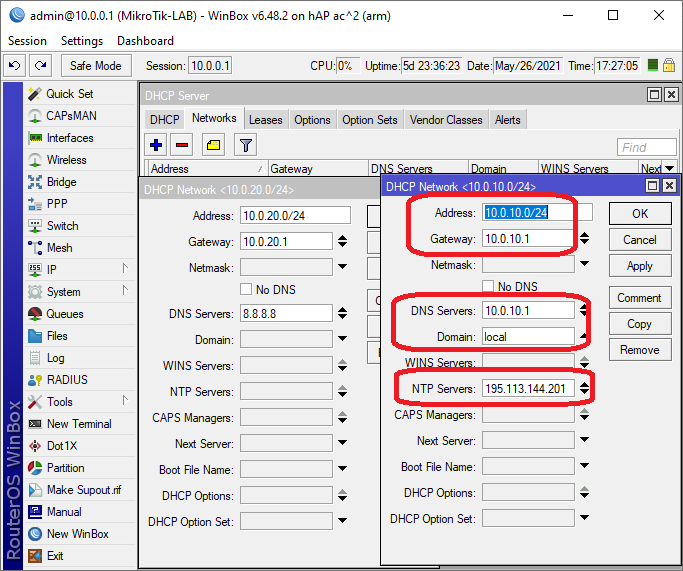Expand Tools submenu in sidebar
This screenshot has width=683, height=571.
(125, 400)
